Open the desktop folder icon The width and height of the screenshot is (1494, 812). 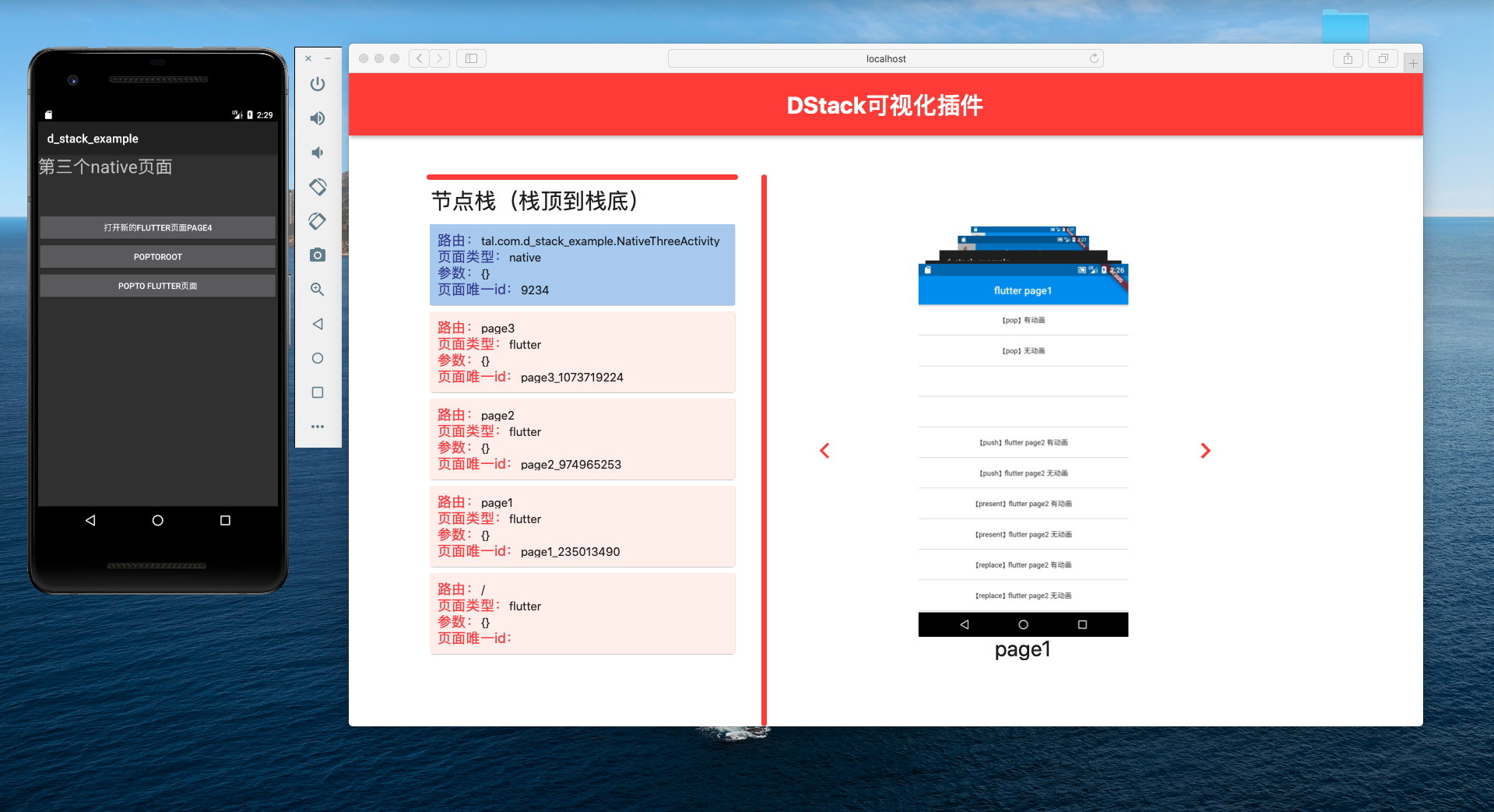click(x=1345, y=26)
